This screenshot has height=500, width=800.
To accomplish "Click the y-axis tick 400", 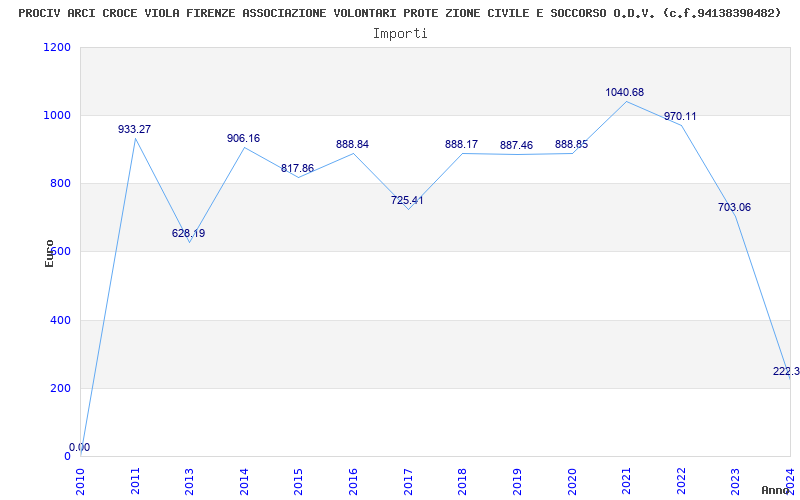I will [x=61, y=320].
